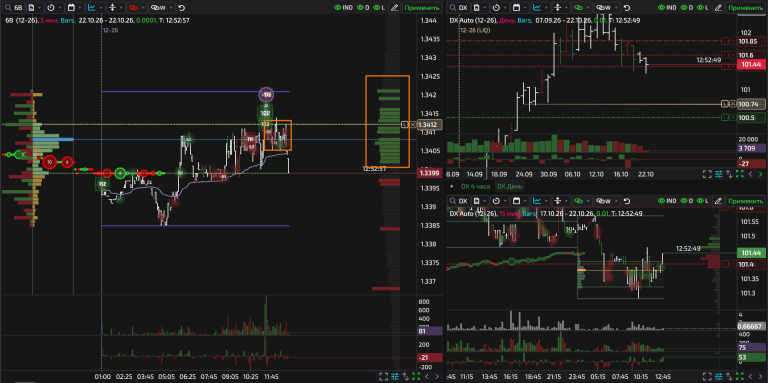Screen dimensions: 768x383
Task: Click Применить in the 6B chart toolbar
Action: click(422, 8)
